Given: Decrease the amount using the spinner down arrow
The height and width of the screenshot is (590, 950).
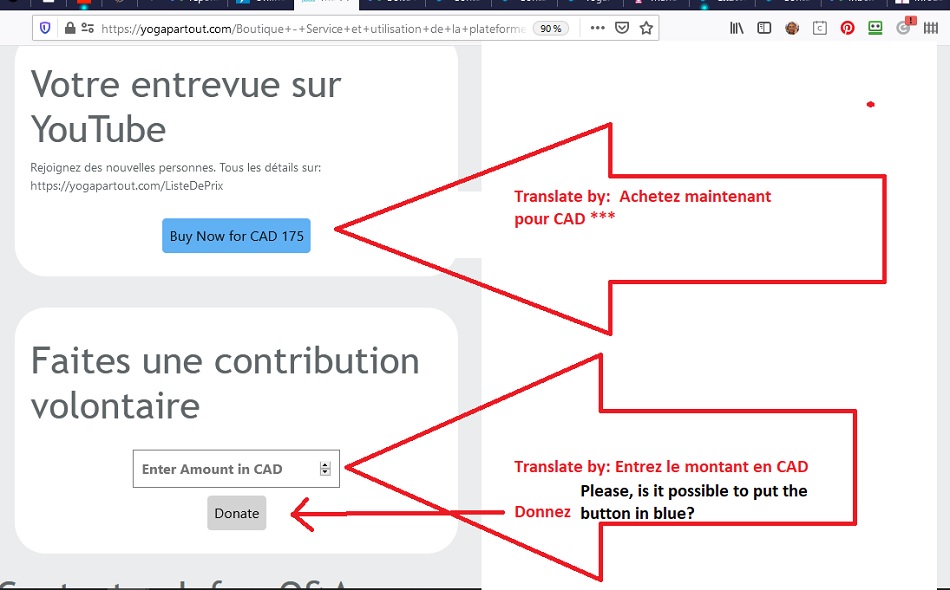Looking at the screenshot, I should pos(325,473).
